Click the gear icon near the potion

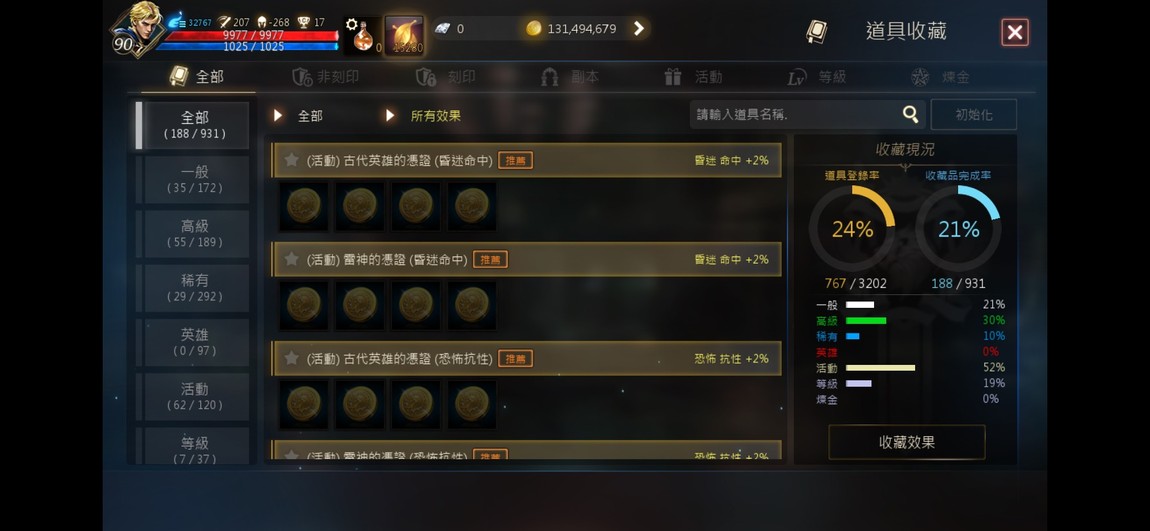click(x=351, y=24)
